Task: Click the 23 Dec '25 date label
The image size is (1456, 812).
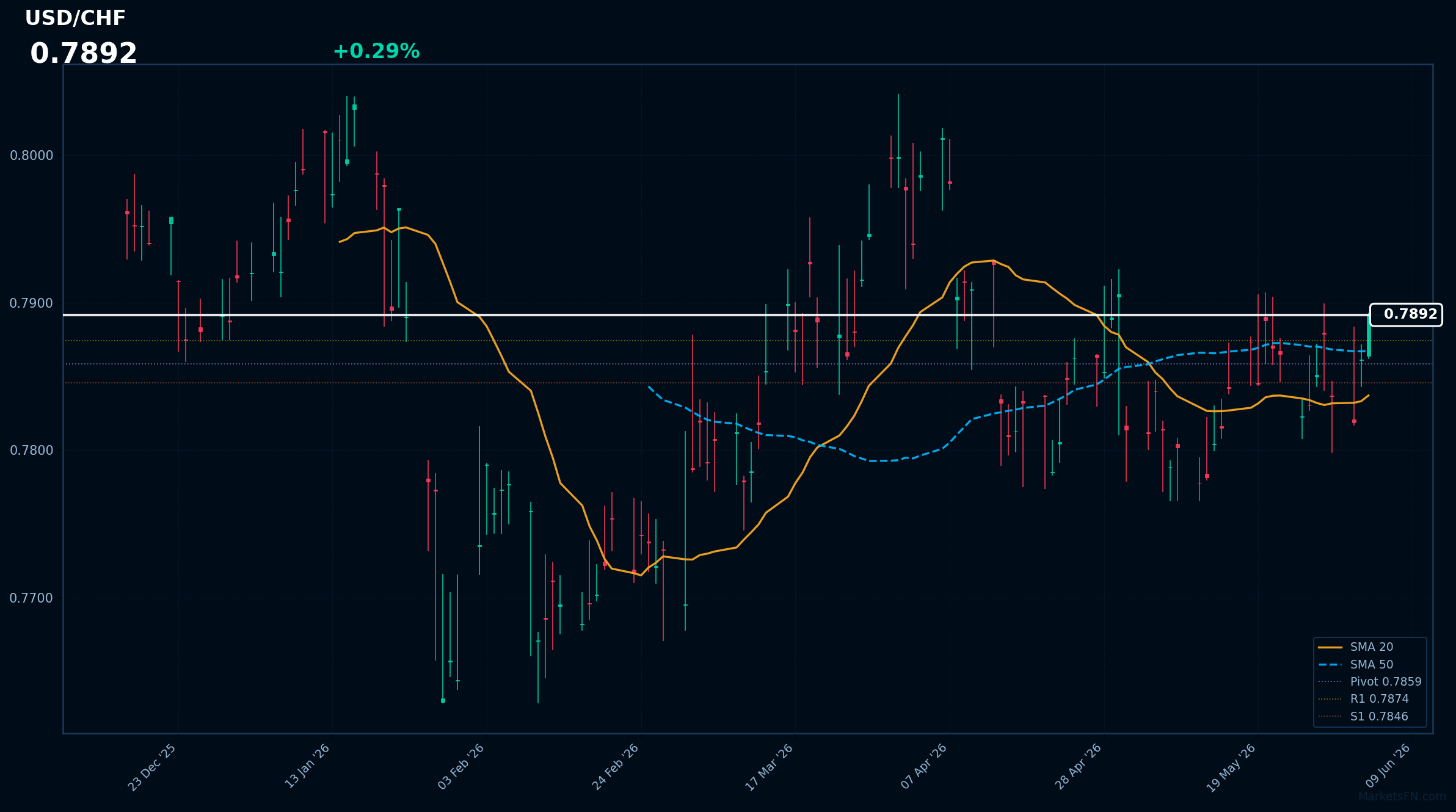Action: pos(152,767)
